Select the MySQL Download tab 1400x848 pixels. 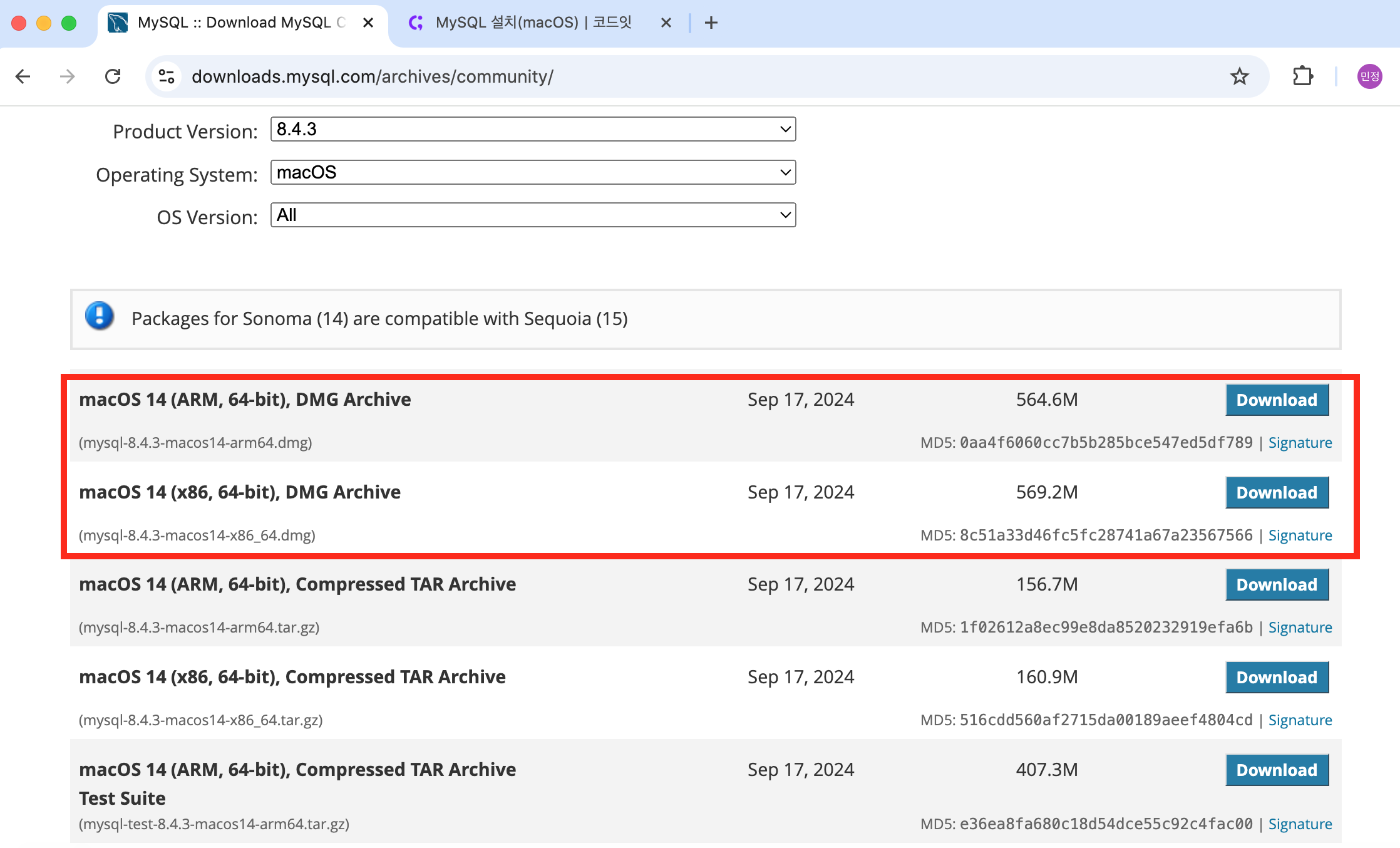click(238, 23)
